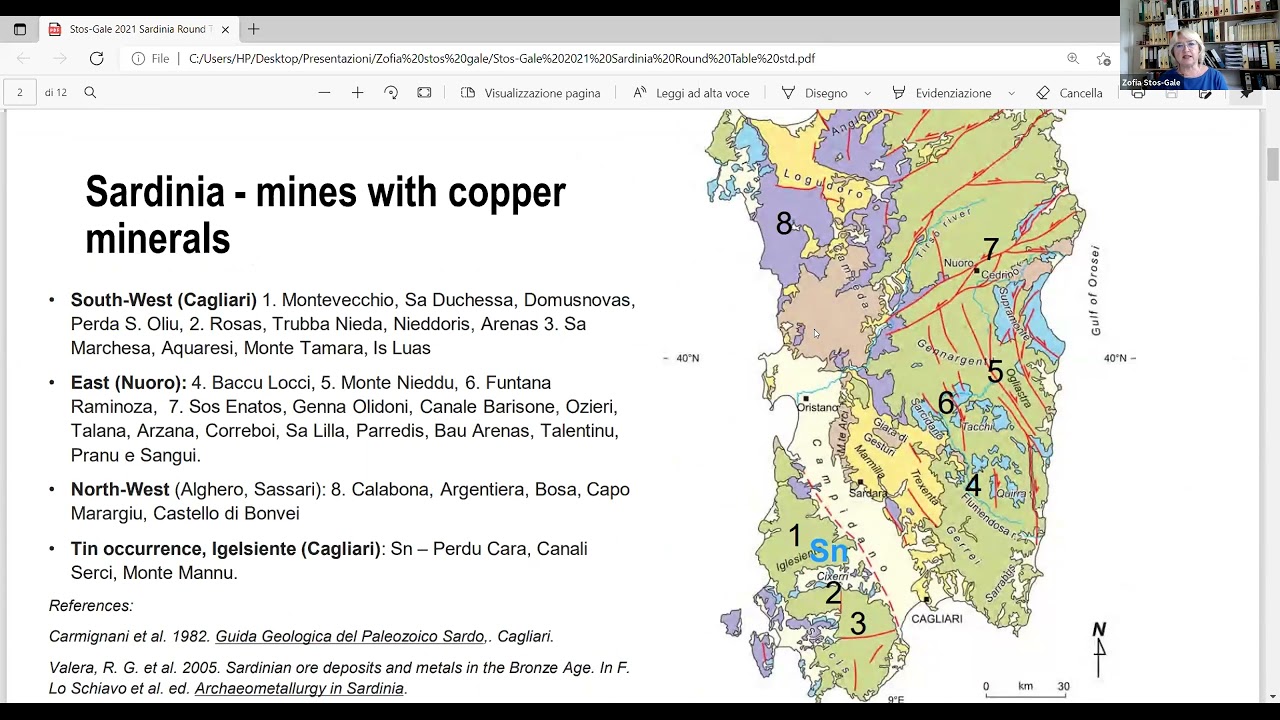The height and width of the screenshot is (720, 1280).
Task: Click number 3 on the map
Action: [x=858, y=624]
